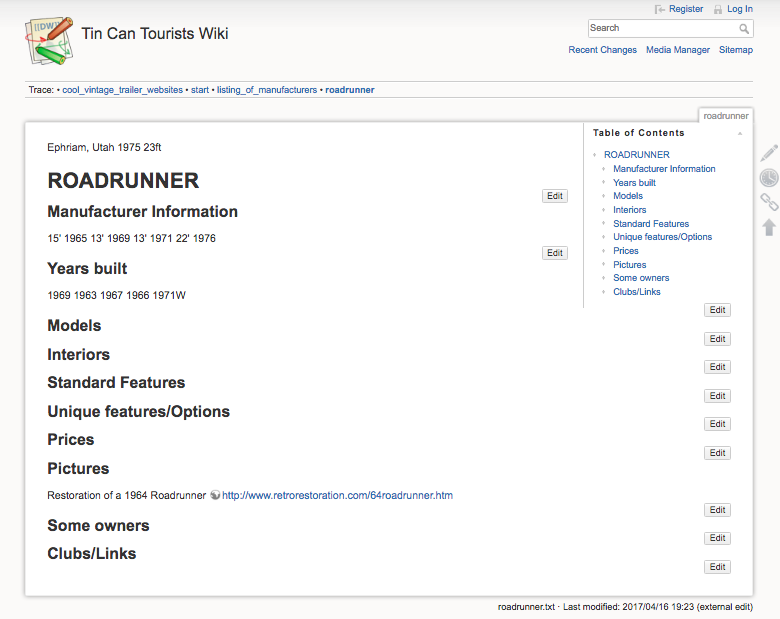Open the retrorestoration.com 64roadrunner link

337,495
